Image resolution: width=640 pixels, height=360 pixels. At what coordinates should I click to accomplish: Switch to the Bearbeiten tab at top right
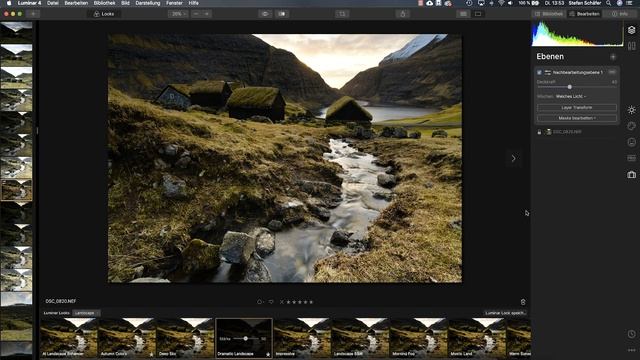[584, 14]
